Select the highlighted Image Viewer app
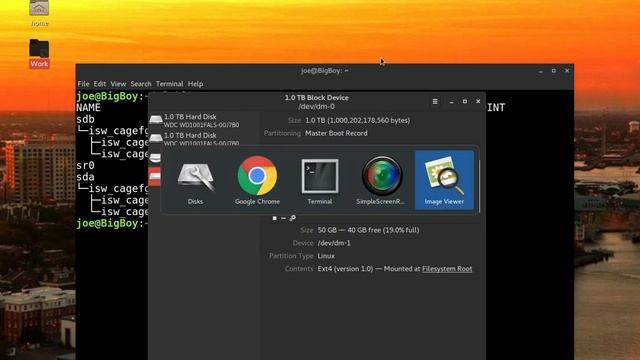 (x=444, y=180)
